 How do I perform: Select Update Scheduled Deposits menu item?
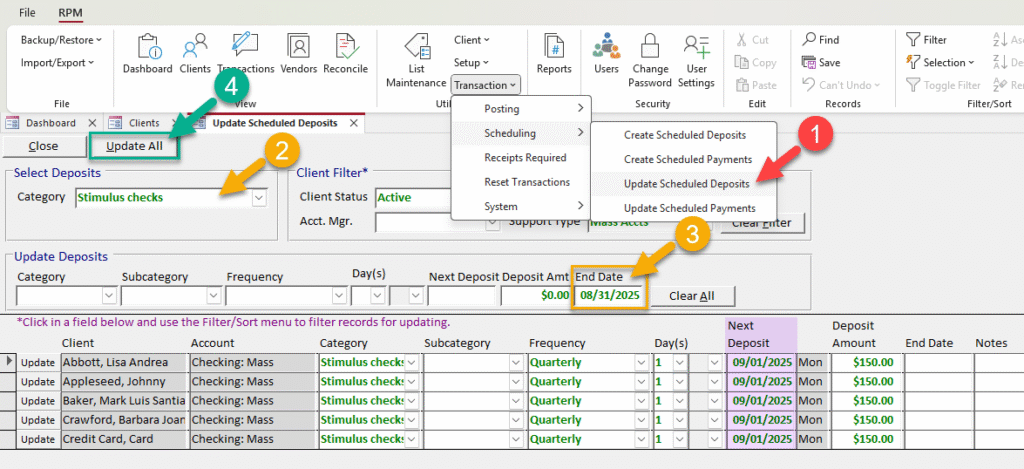click(686, 183)
